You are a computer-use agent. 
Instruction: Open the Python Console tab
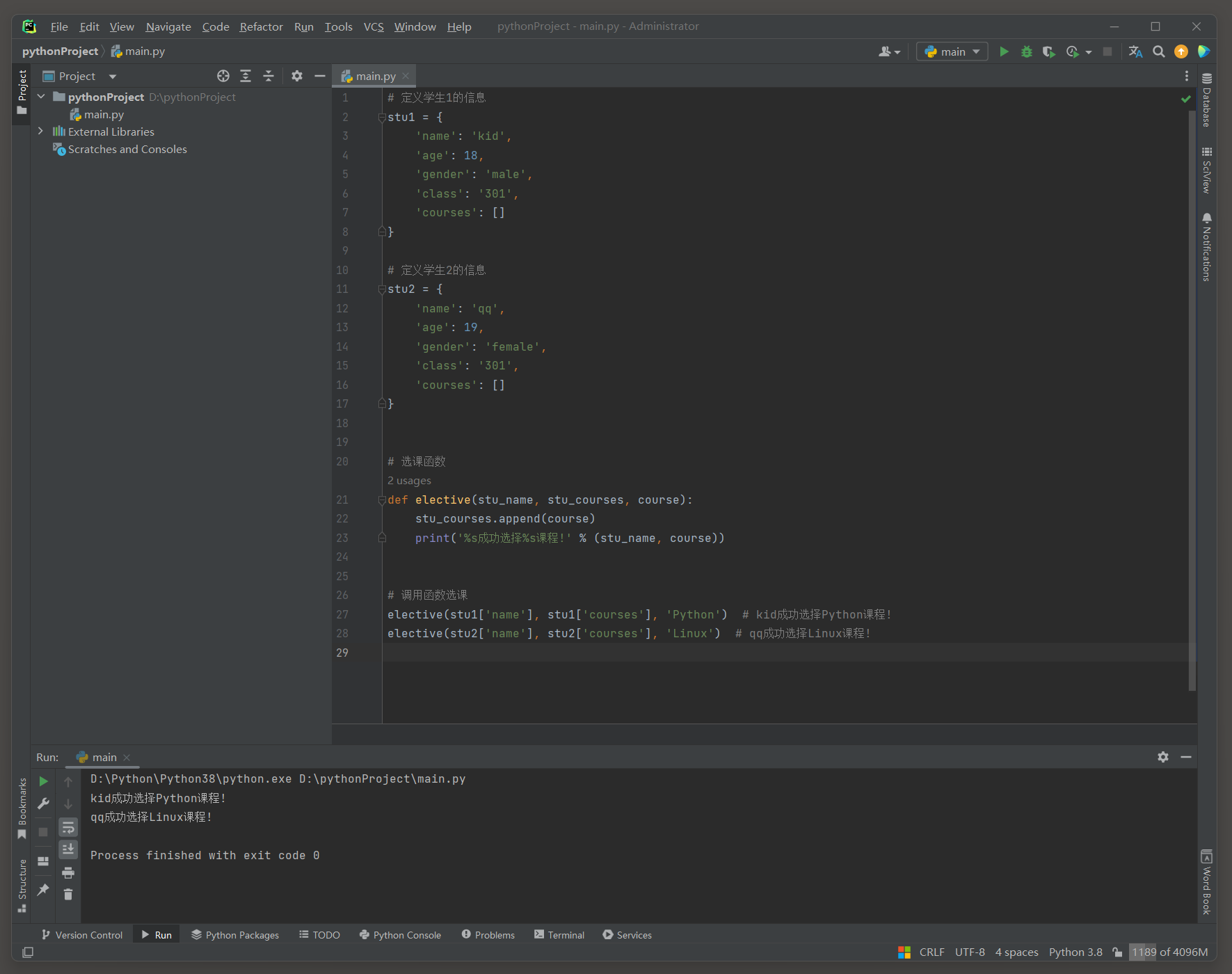click(x=400, y=934)
